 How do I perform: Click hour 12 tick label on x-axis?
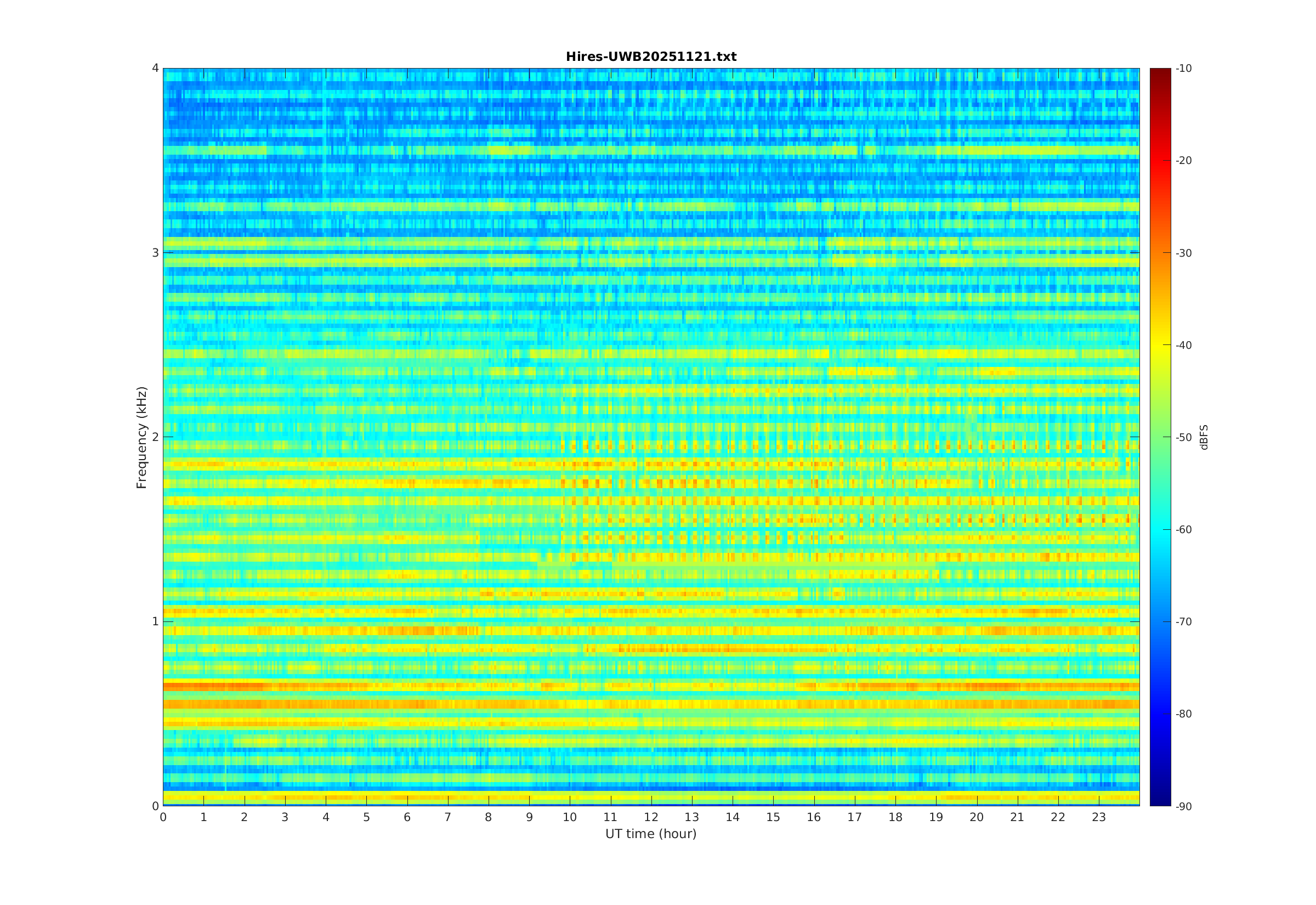point(651,817)
